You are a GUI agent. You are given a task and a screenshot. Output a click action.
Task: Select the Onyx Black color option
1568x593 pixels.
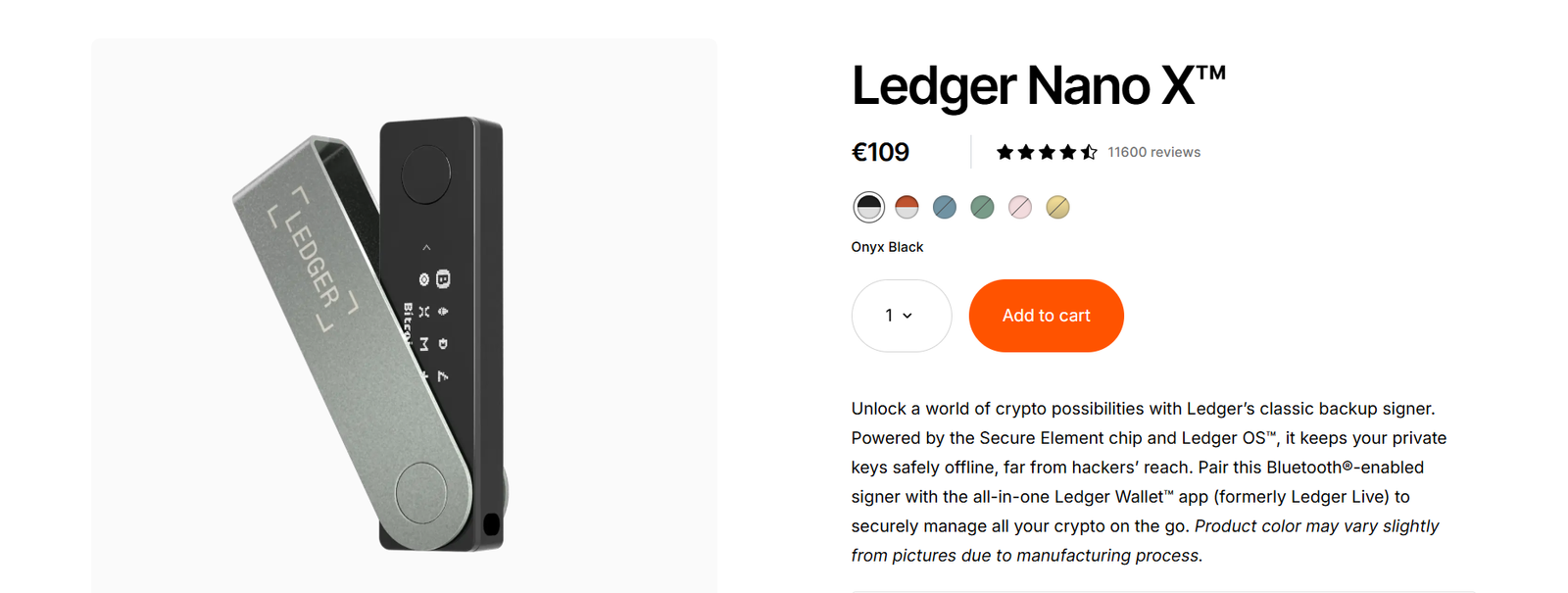[x=869, y=207]
